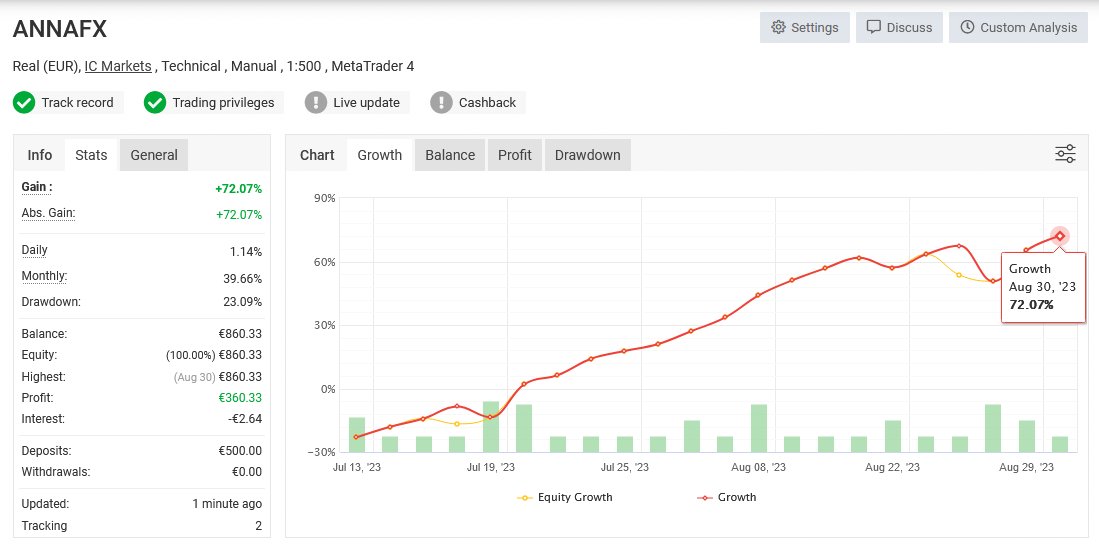
Task: Switch to the General tab
Action: [x=153, y=155]
